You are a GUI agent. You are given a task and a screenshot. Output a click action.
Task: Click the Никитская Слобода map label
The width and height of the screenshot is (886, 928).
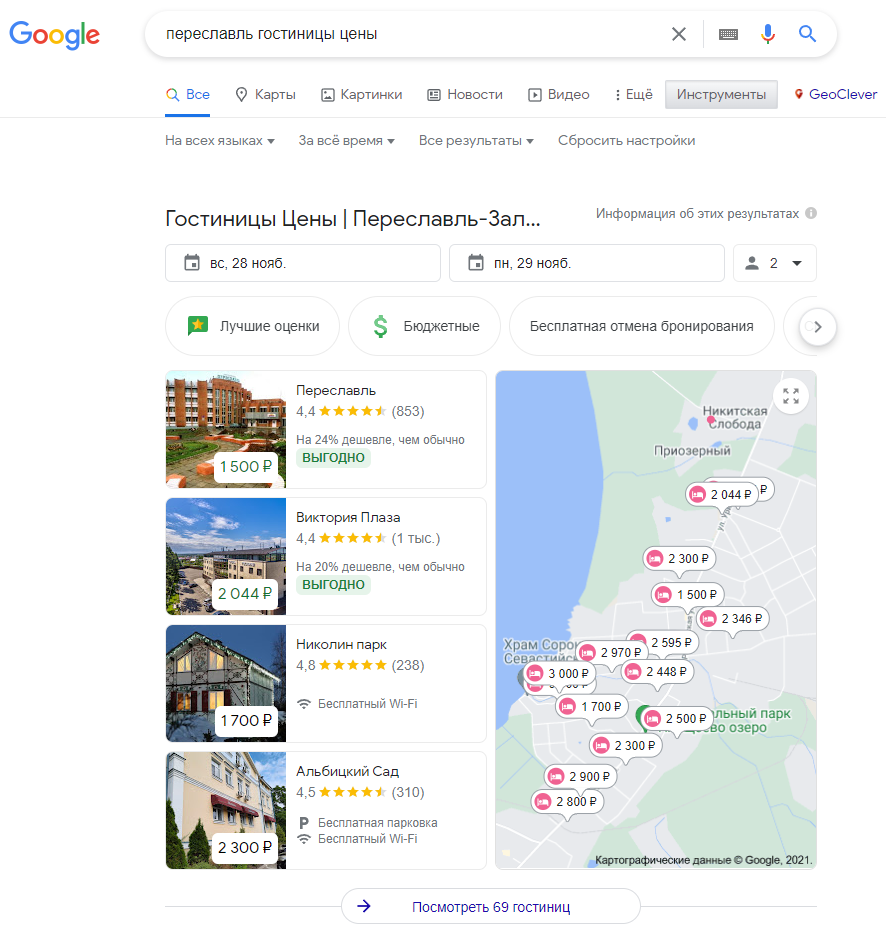coord(735,418)
